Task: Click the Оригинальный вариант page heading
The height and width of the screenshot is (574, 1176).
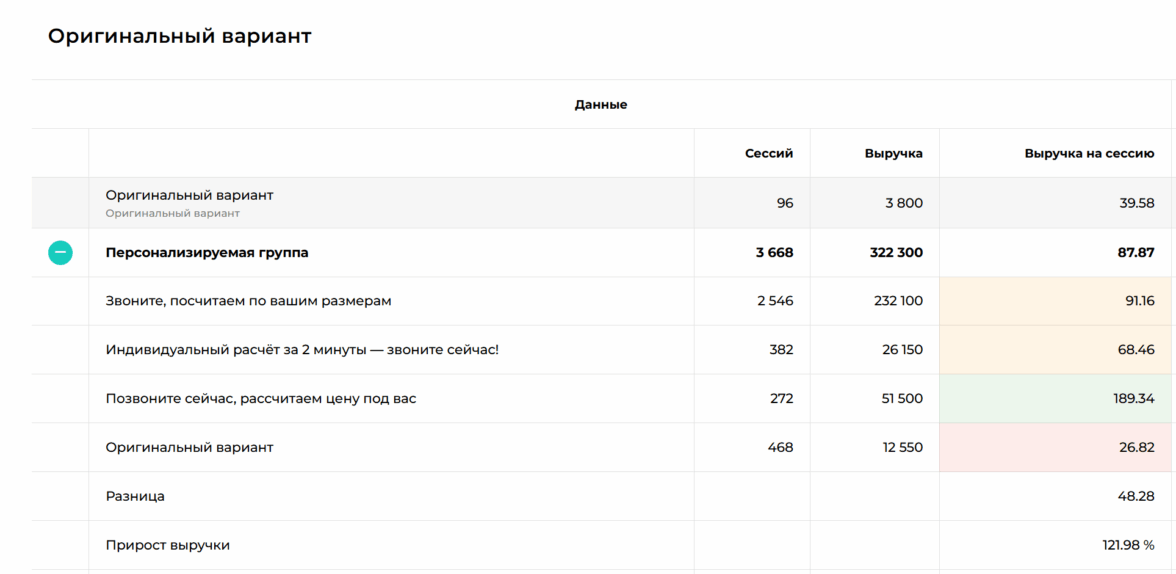Action: click(x=180, y=37)
